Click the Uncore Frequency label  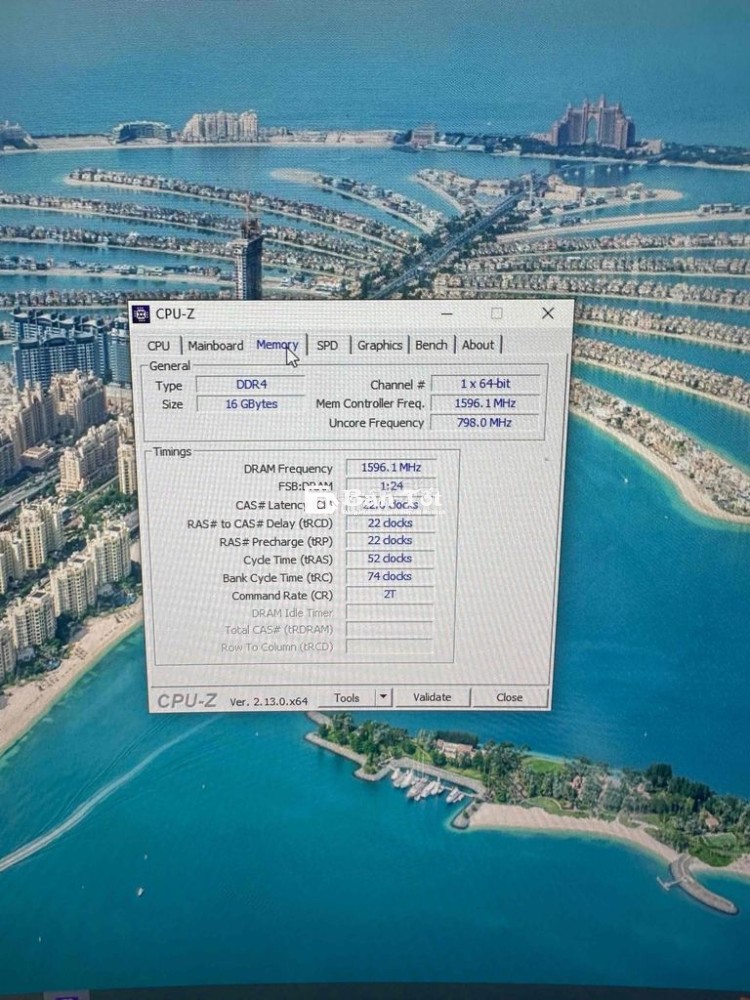tap(376, 423)
